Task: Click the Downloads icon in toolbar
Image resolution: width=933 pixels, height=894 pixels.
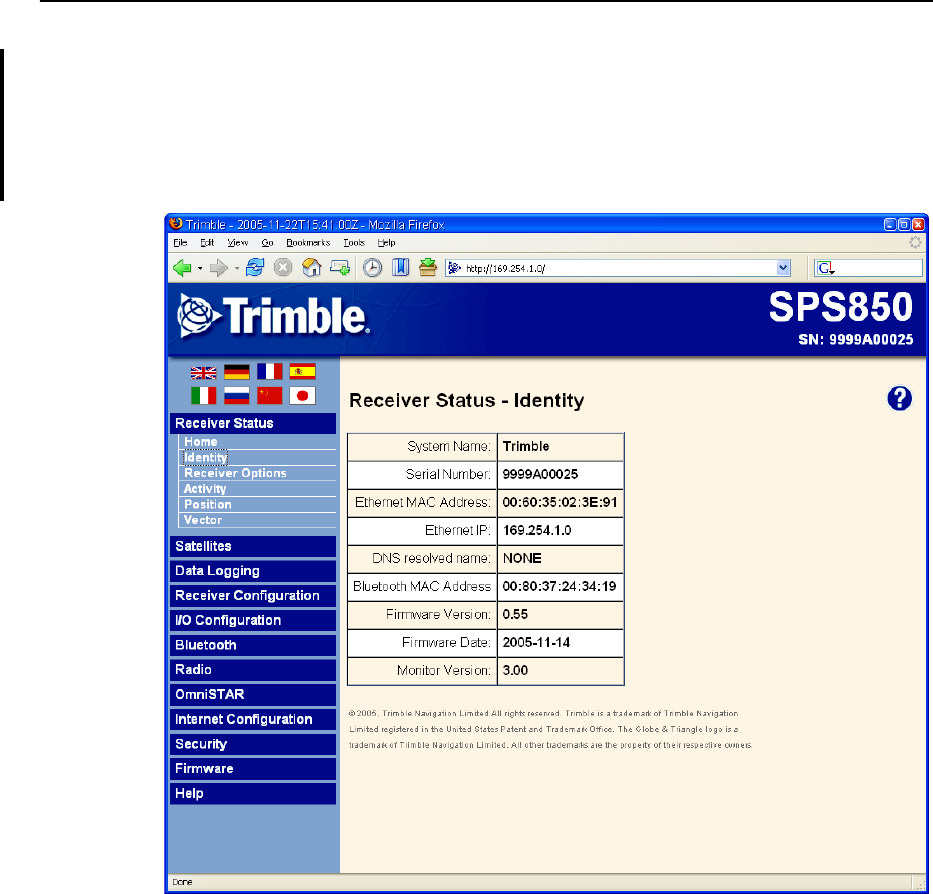Action: (428, 268)
